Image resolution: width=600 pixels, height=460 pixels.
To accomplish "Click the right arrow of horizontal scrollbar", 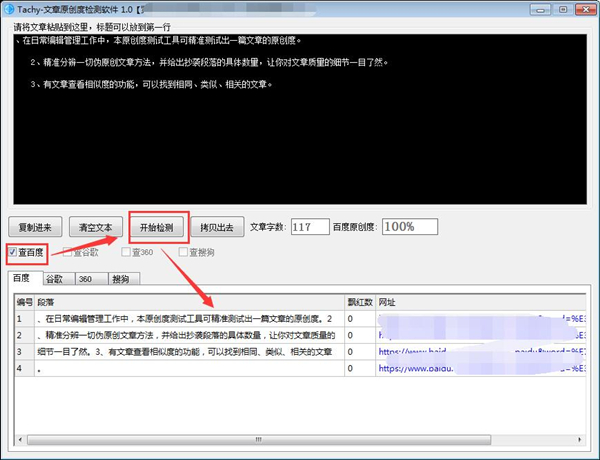I will pos(579,441).
